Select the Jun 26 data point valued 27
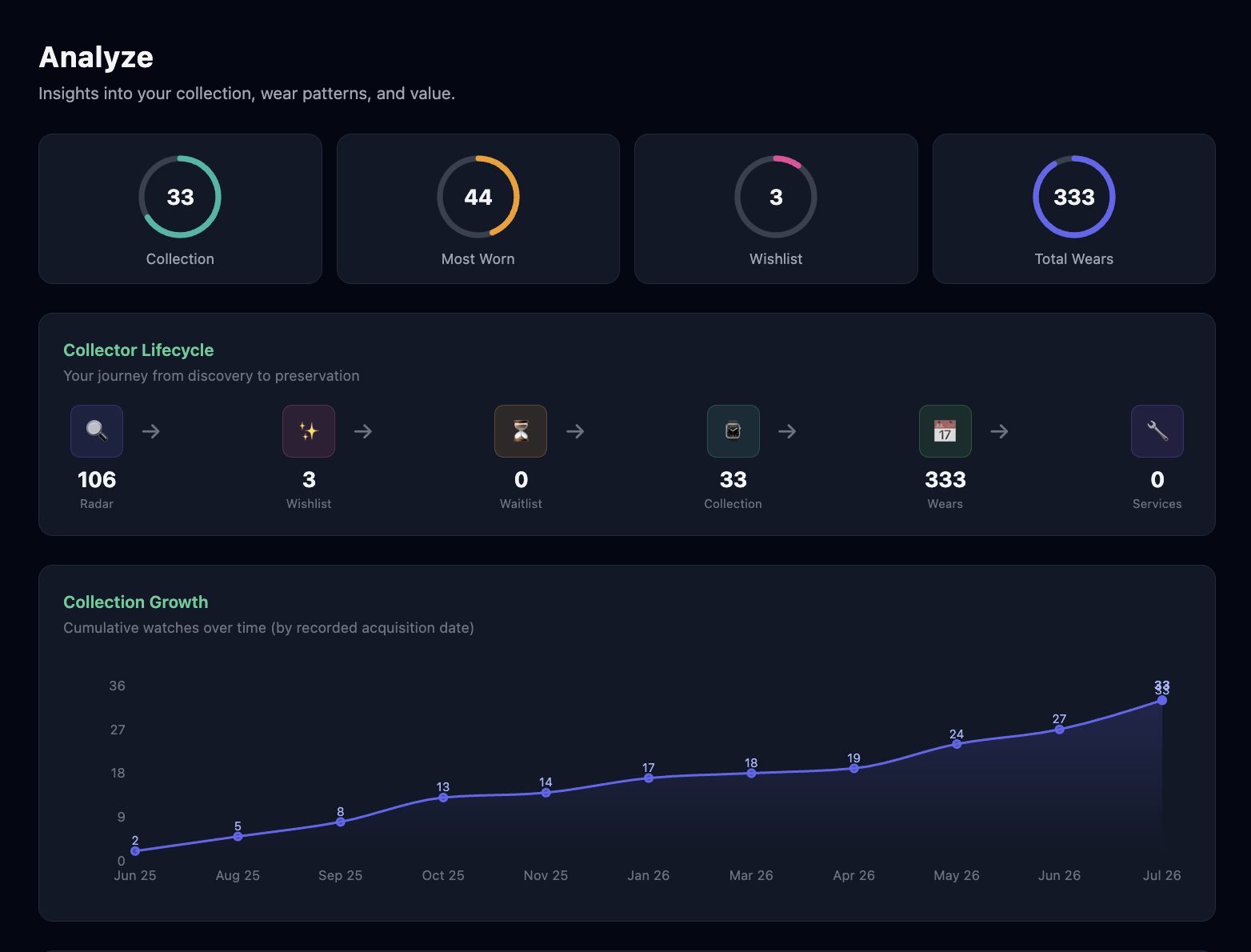The image size is (1251, 952). point(1059,730)
